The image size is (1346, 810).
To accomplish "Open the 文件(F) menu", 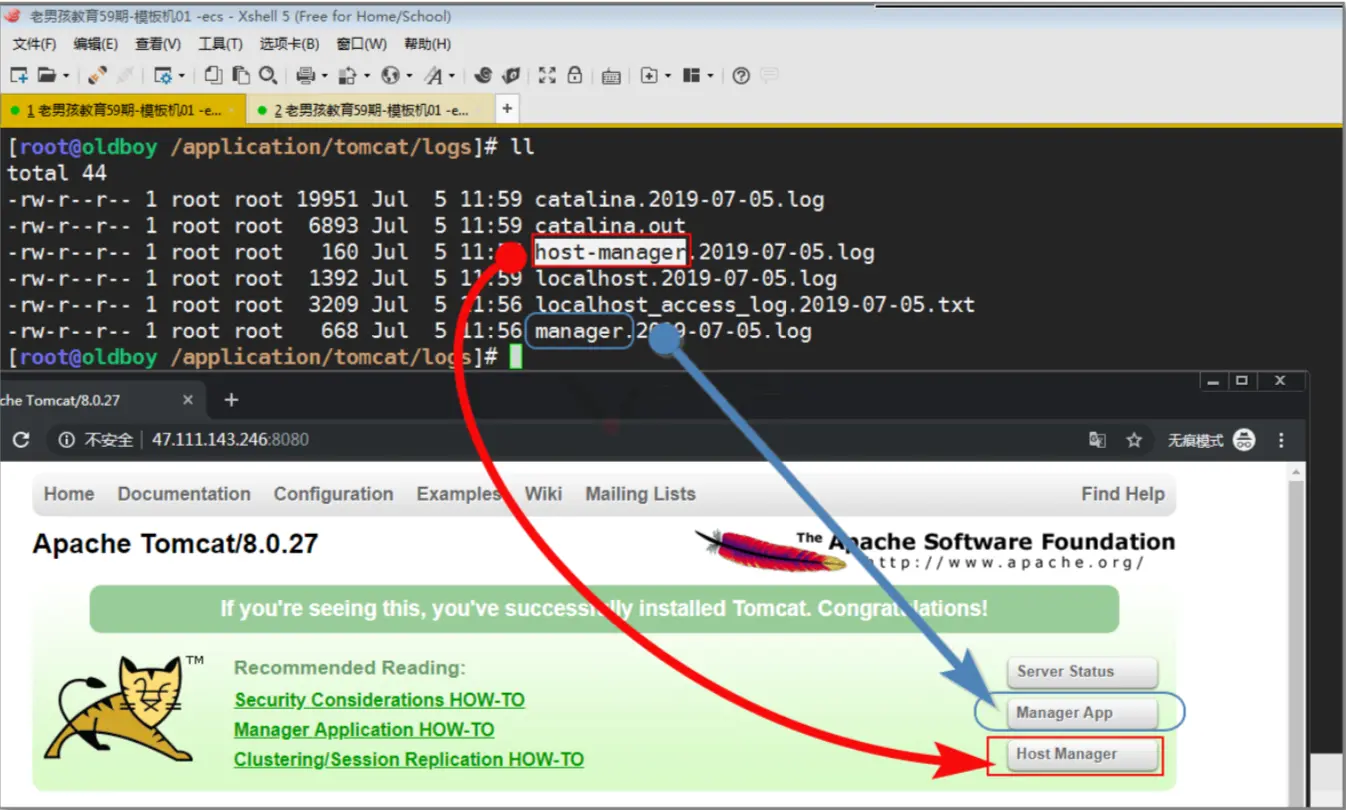I will pos(34,44).
